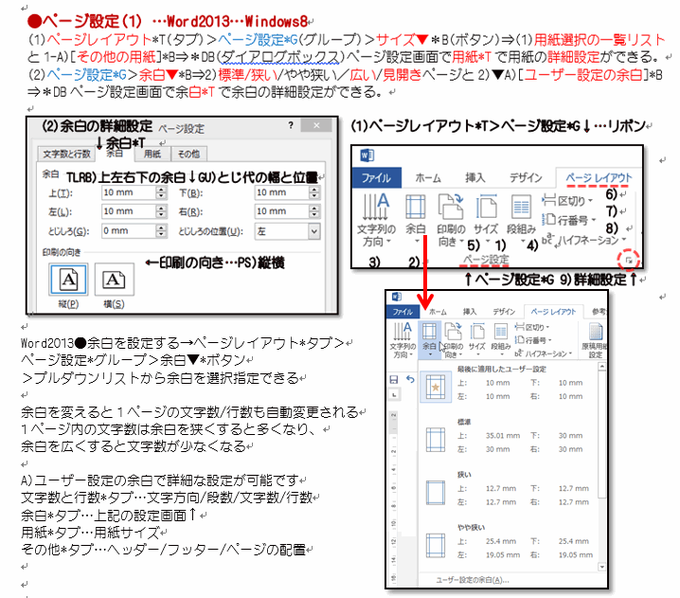Choose the やや狭い margin preset
680x598 pixels.
tap(508, 542)
